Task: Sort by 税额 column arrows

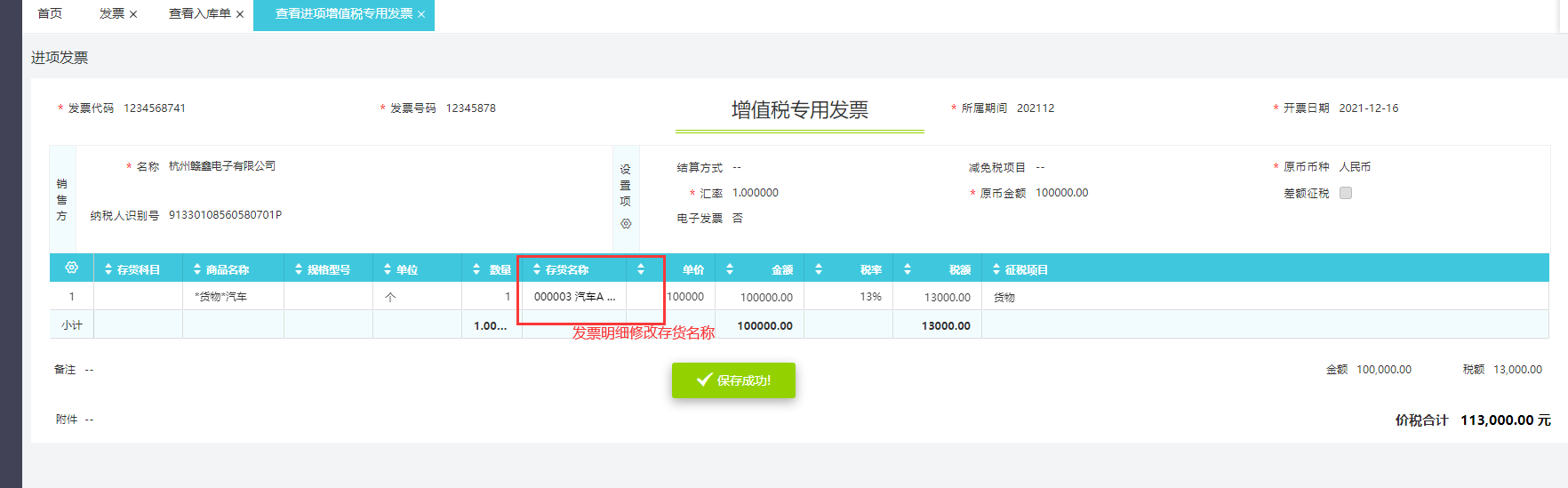Action: (908, 269)
